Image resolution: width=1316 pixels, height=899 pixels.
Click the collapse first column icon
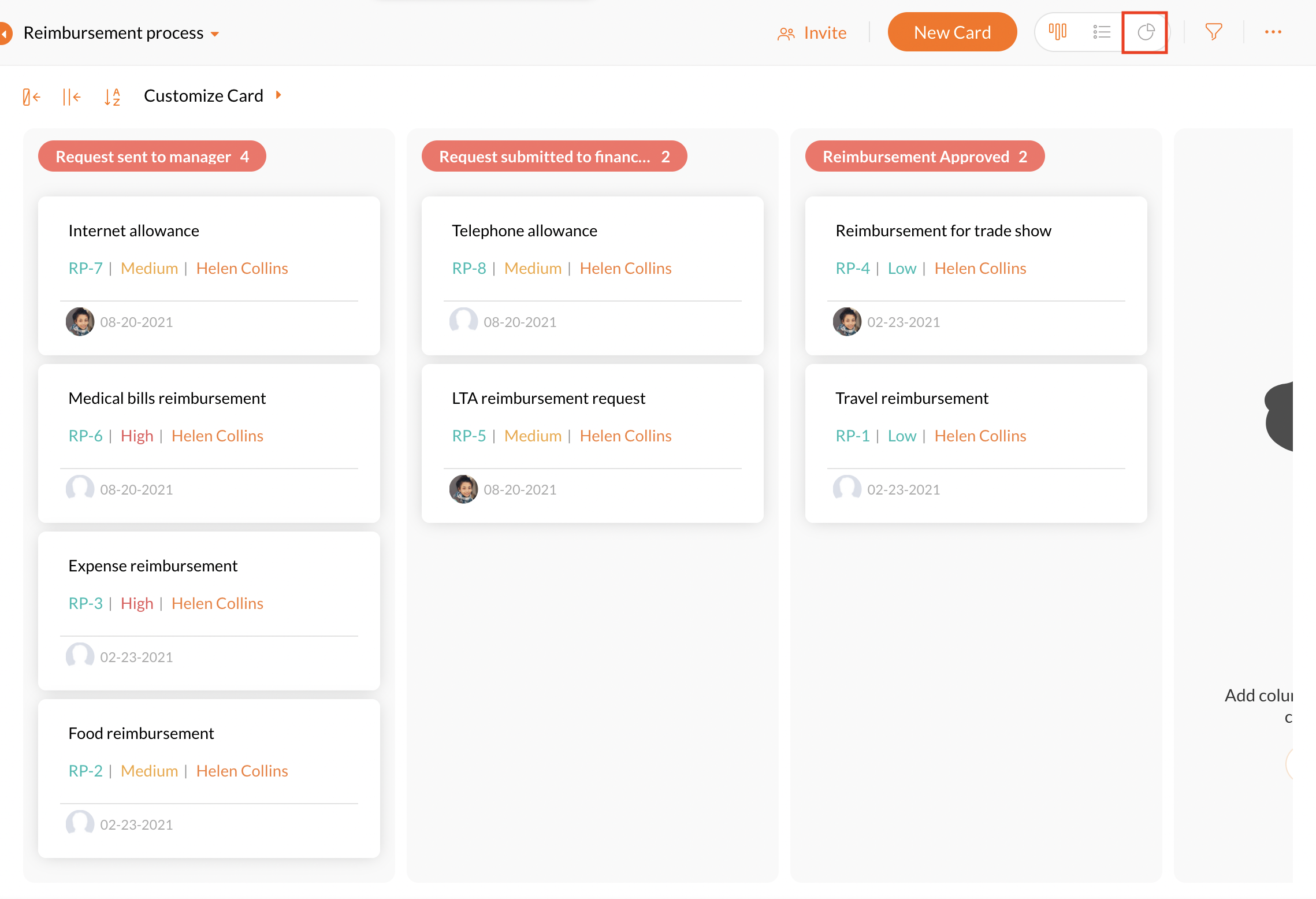point(31,96)
